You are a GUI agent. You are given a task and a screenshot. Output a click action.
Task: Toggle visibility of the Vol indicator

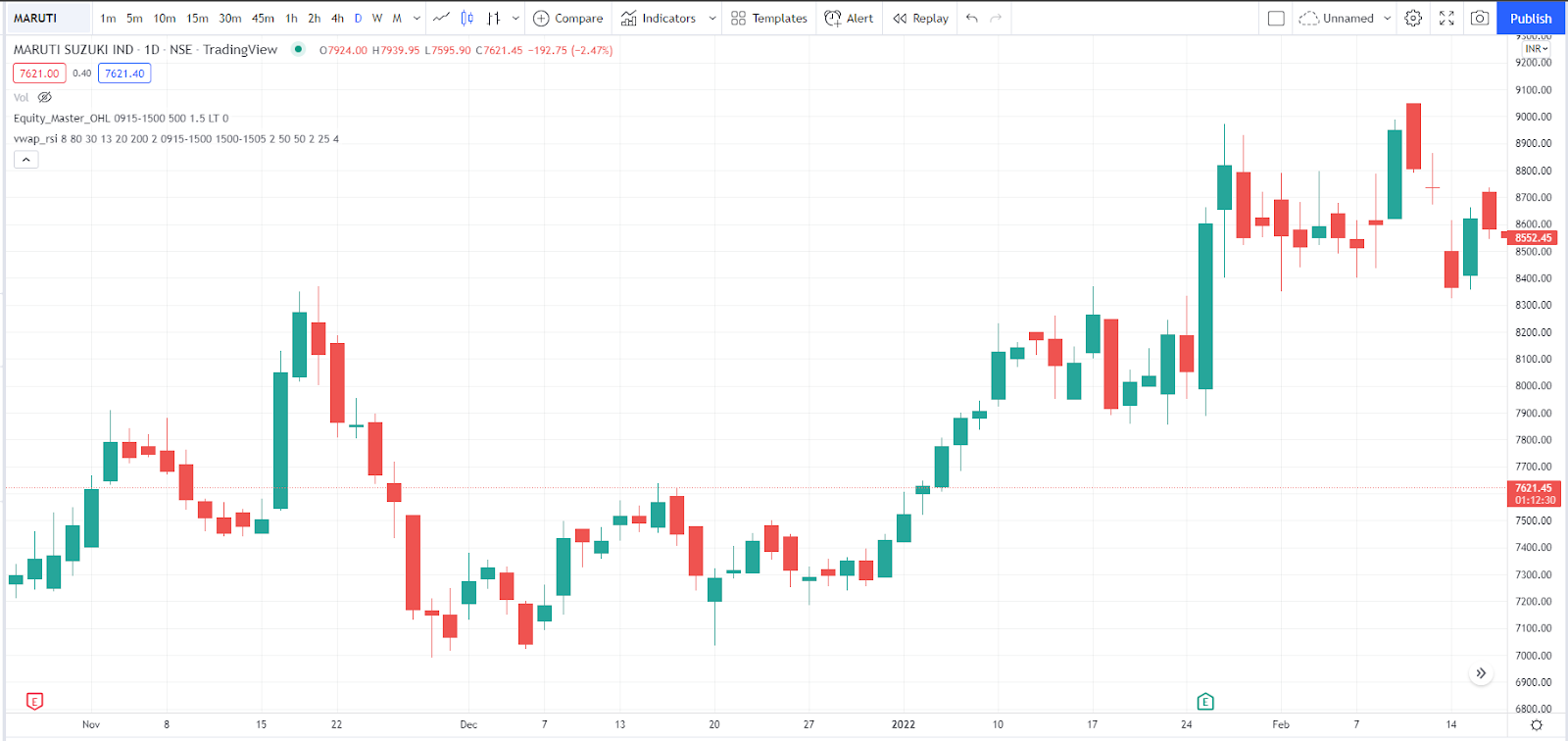click(44, 97)
